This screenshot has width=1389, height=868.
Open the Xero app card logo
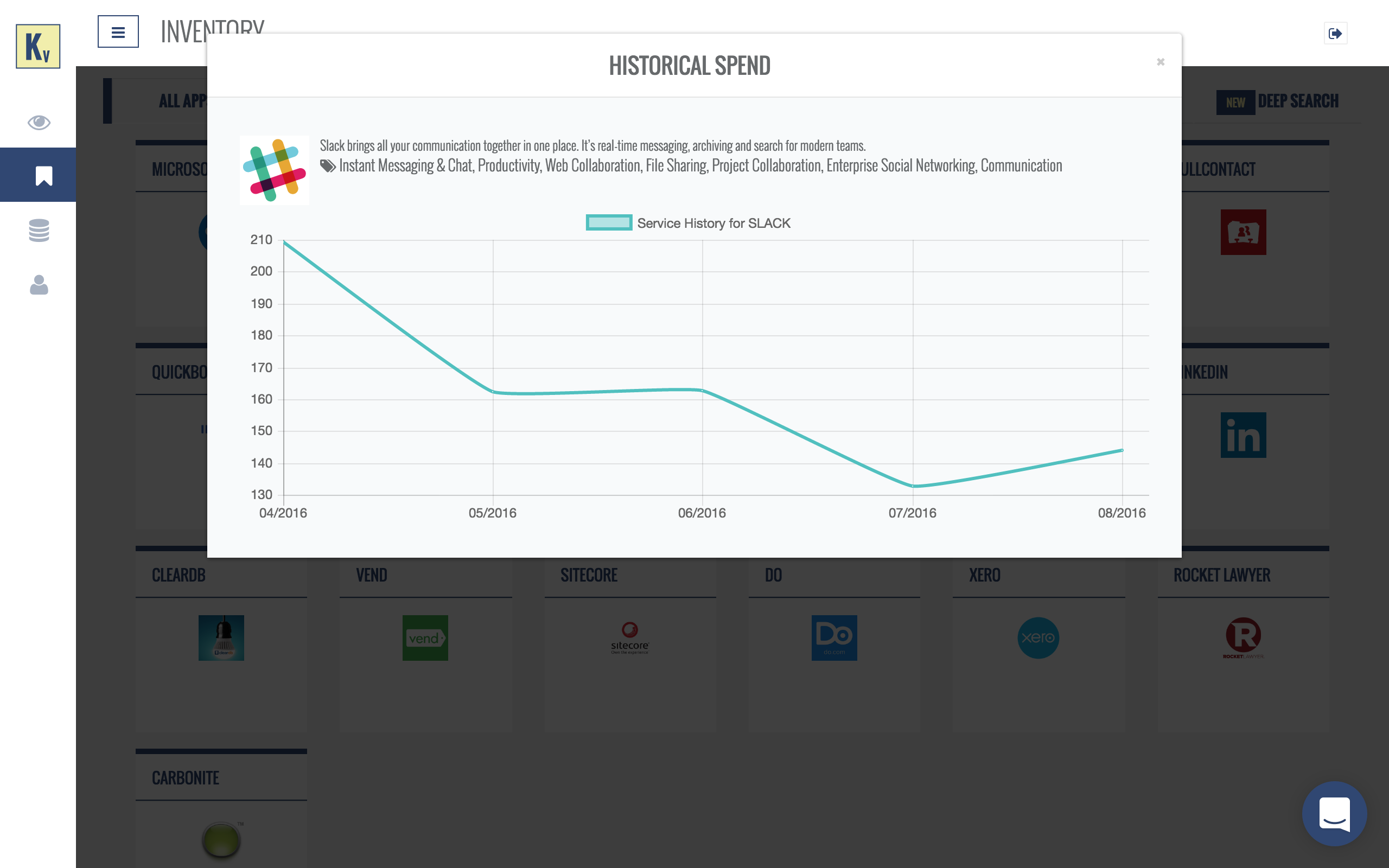1038,638
